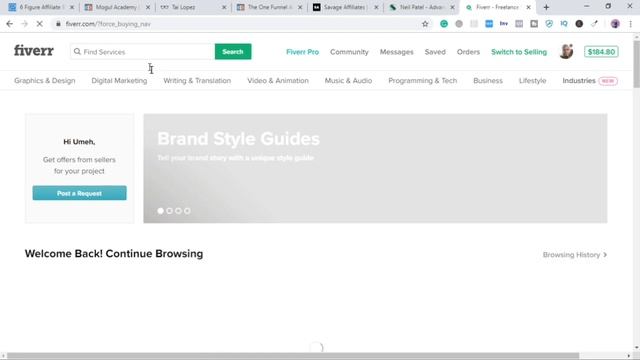Click the blue square extension icon

[489, 24]
